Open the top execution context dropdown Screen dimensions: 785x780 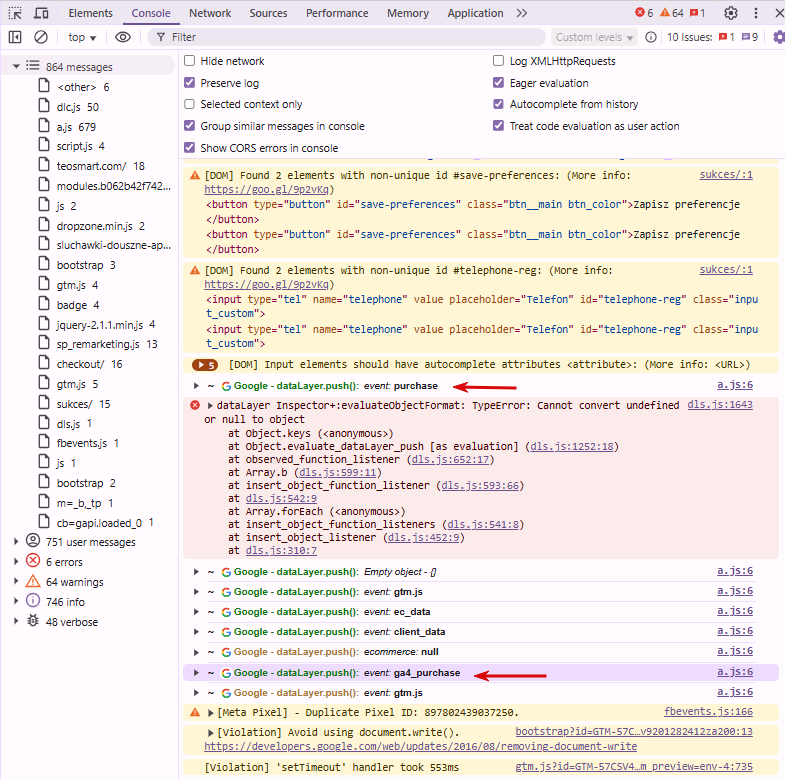point(82,37)
